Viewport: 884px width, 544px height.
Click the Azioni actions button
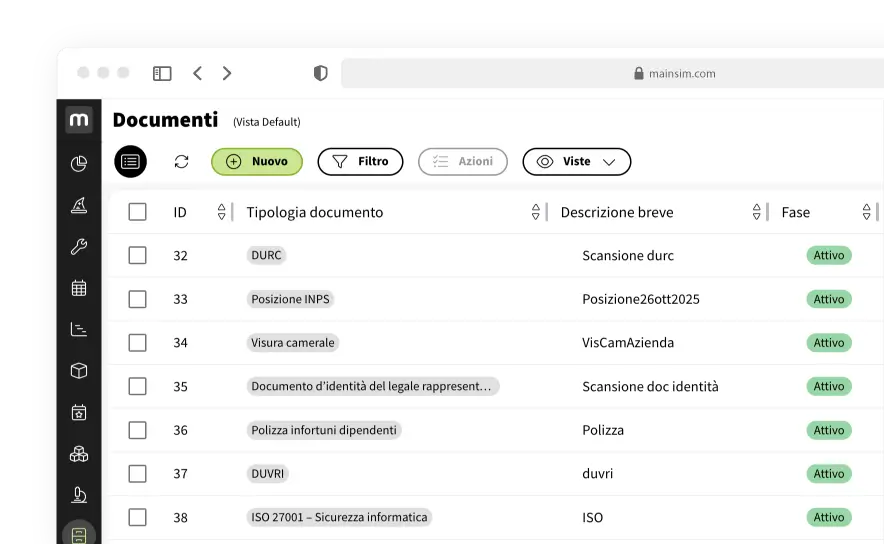[463, 162]
